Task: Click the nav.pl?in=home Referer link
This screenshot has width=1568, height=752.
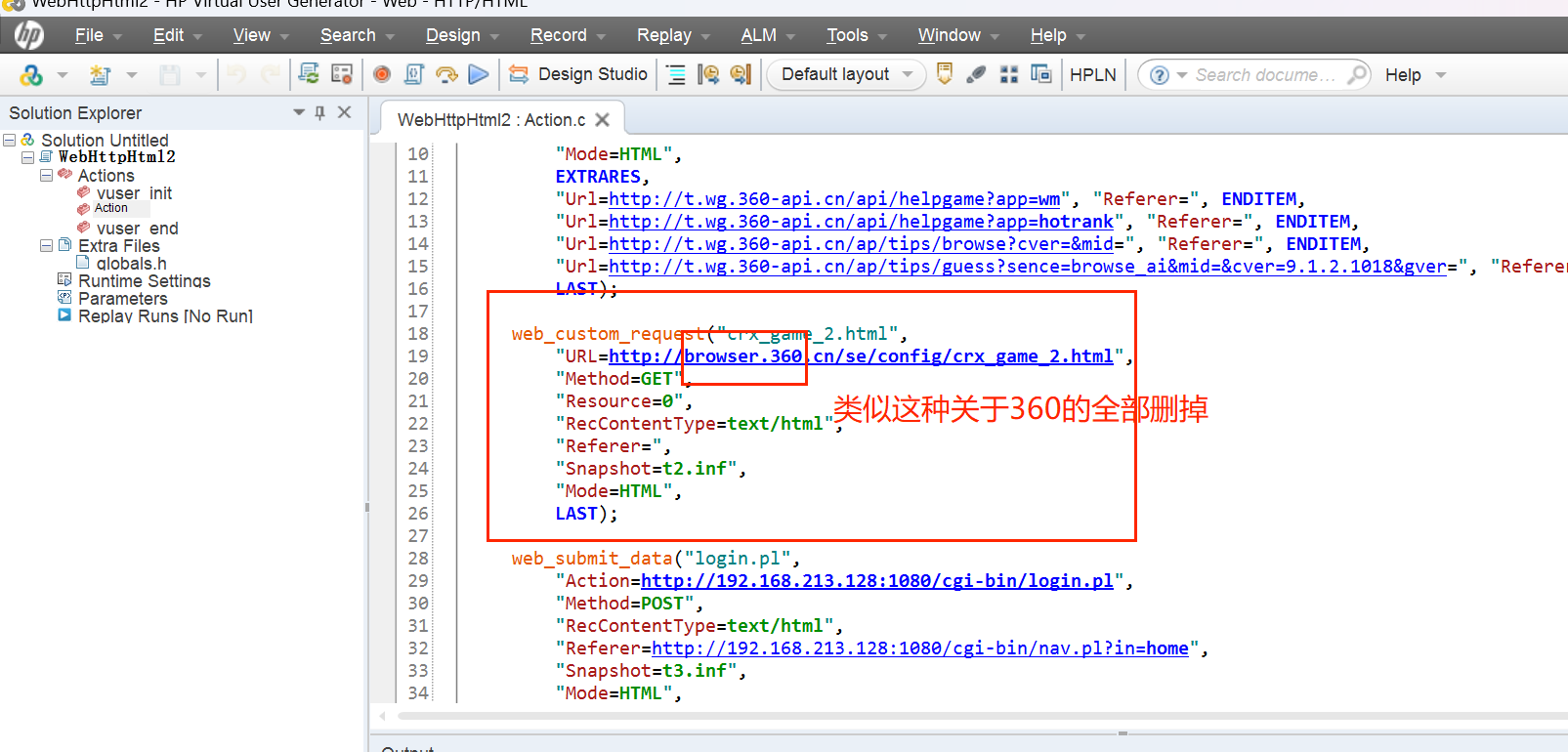Action: [920, 648]
